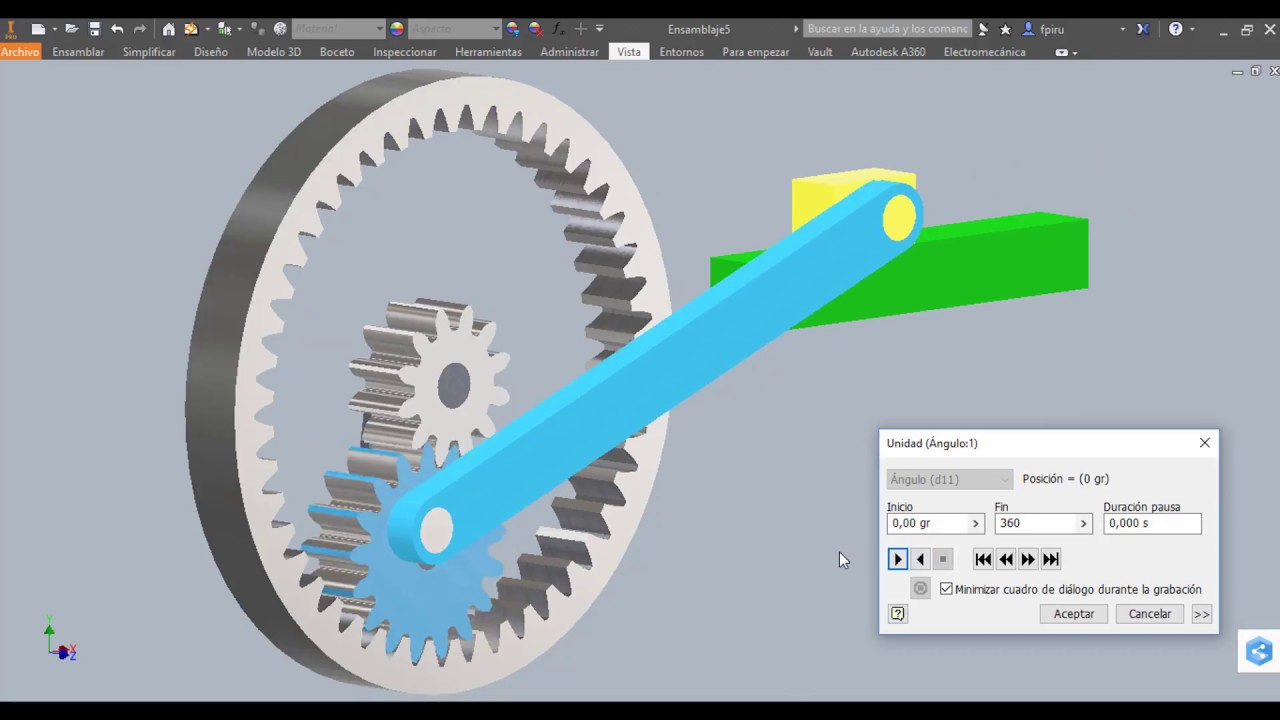Click the XYZ axis triad indicator
Viewport: 1280px width, 720px height.
(x=60, y=640)
